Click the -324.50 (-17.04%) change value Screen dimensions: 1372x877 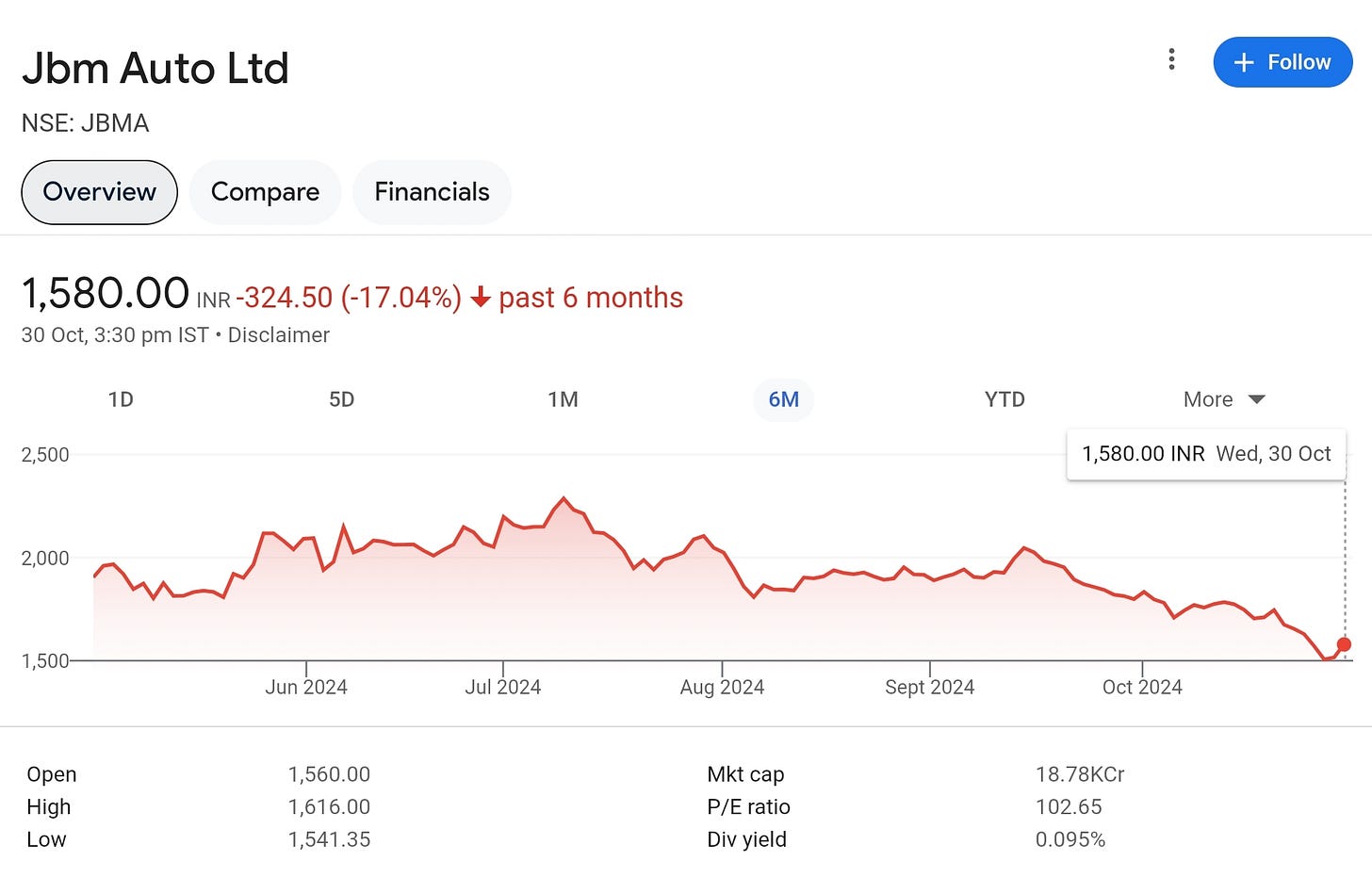pyautogui.click(x=349, y=298)
